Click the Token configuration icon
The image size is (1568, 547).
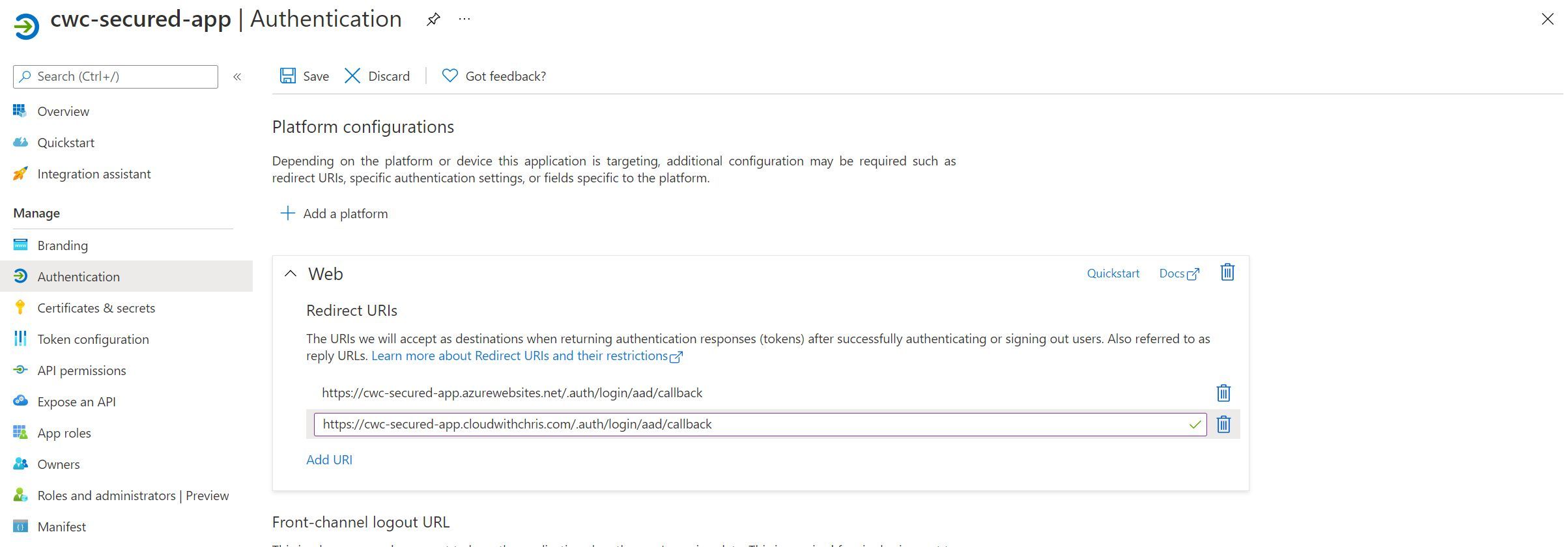[20, 339]
